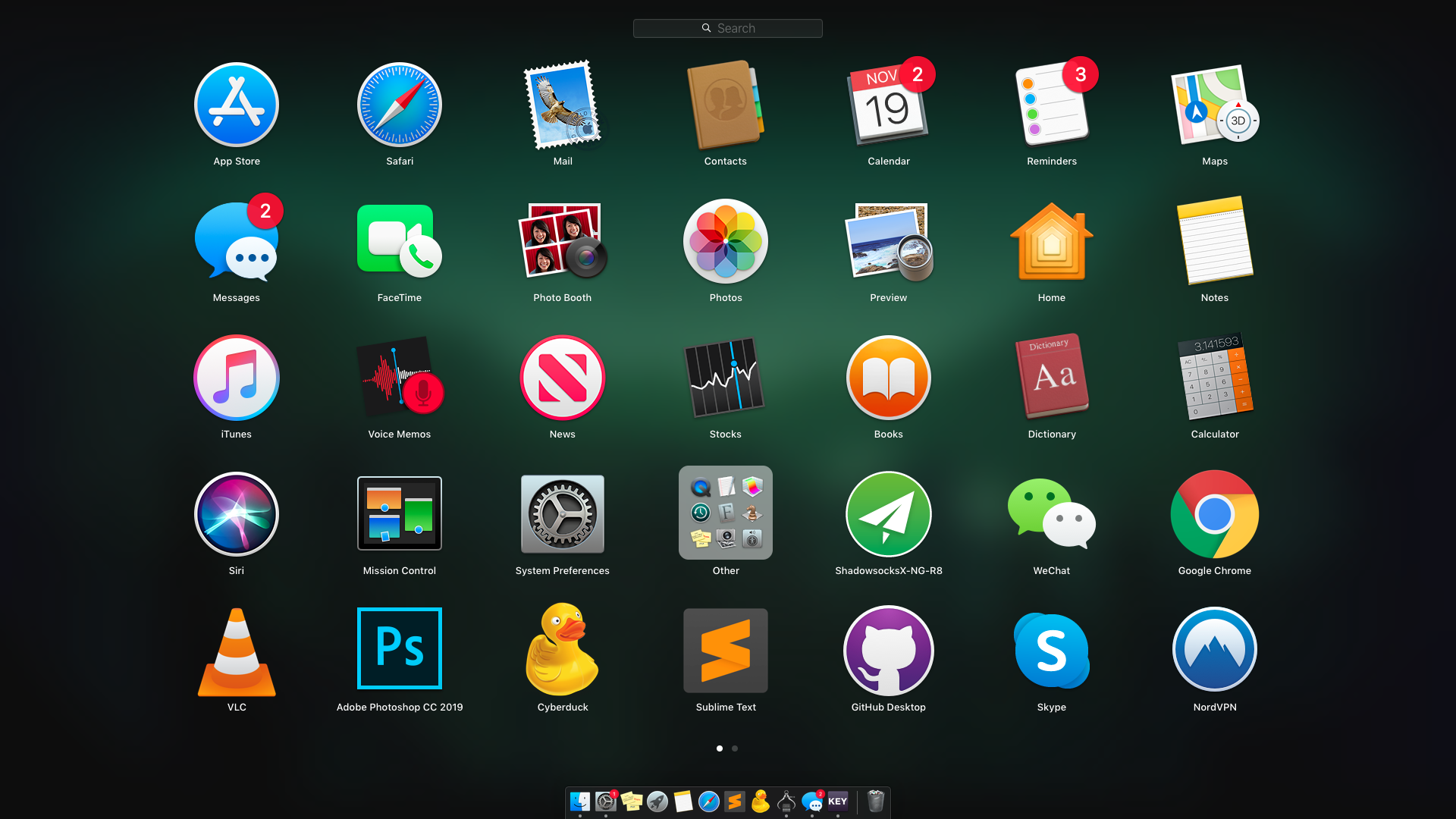Open System Information caliper icon in the Dock

coord(786,802)
